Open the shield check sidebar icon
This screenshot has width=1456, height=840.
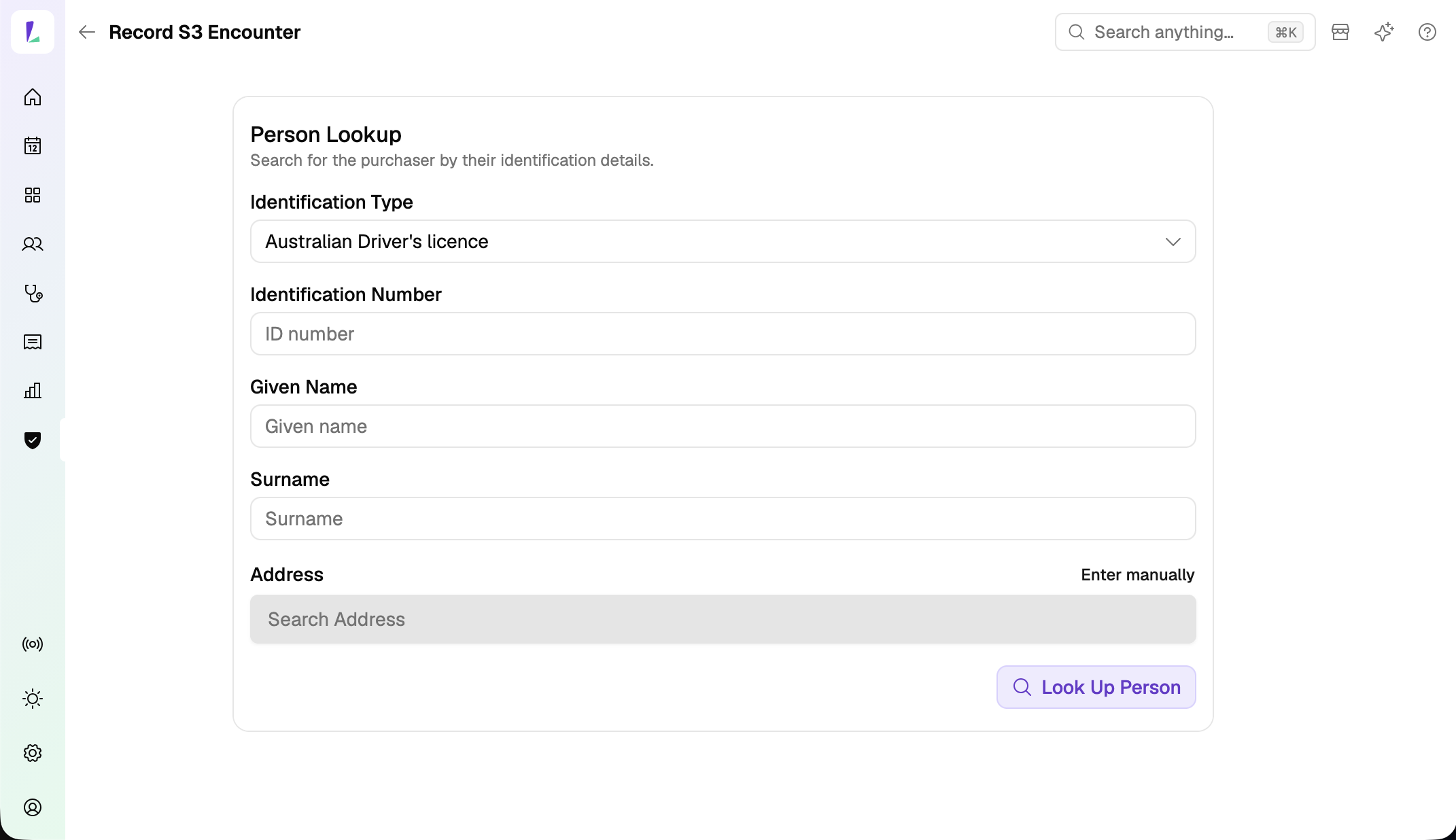[x=33, y=440]
